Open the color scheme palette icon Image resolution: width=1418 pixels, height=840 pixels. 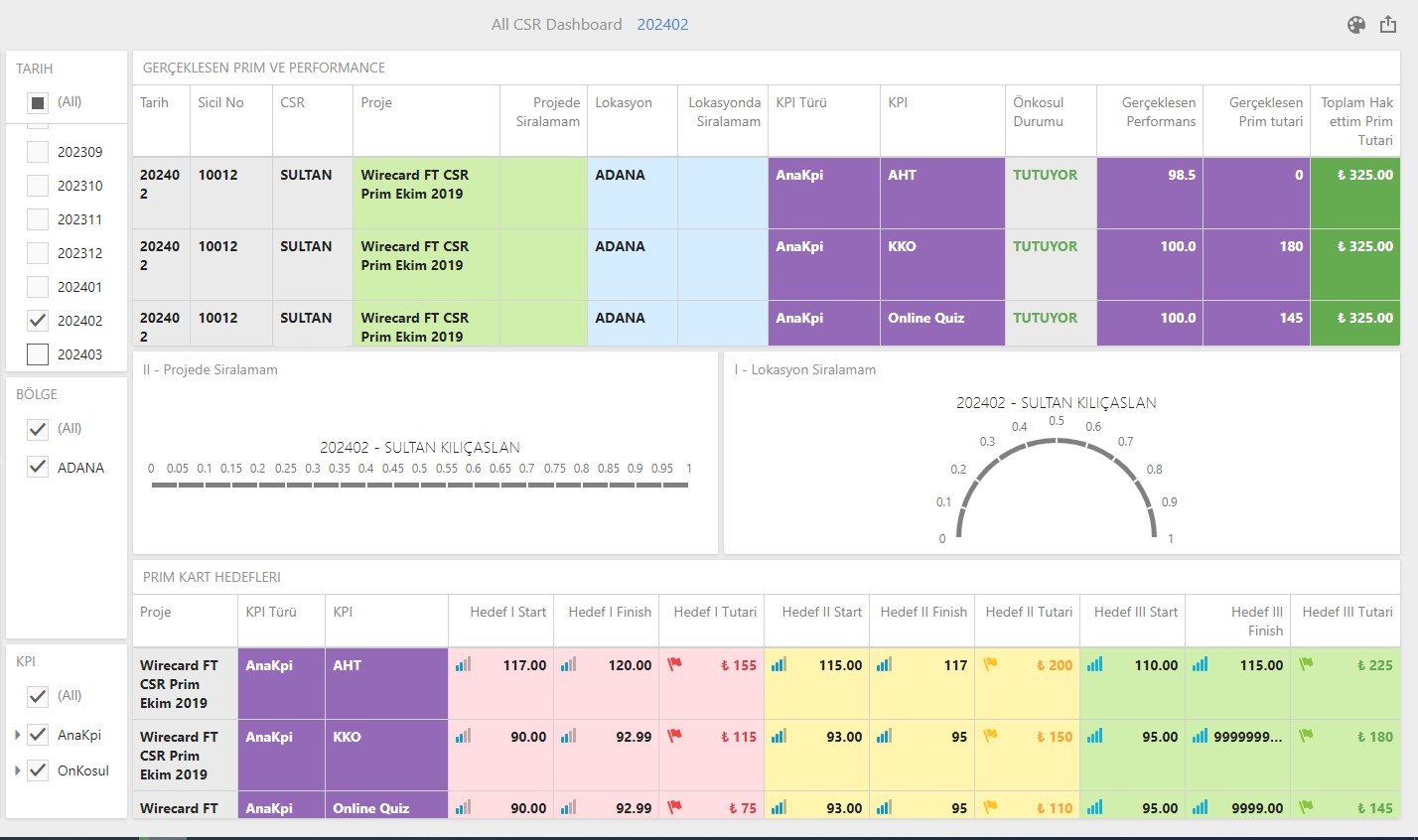1355,25
